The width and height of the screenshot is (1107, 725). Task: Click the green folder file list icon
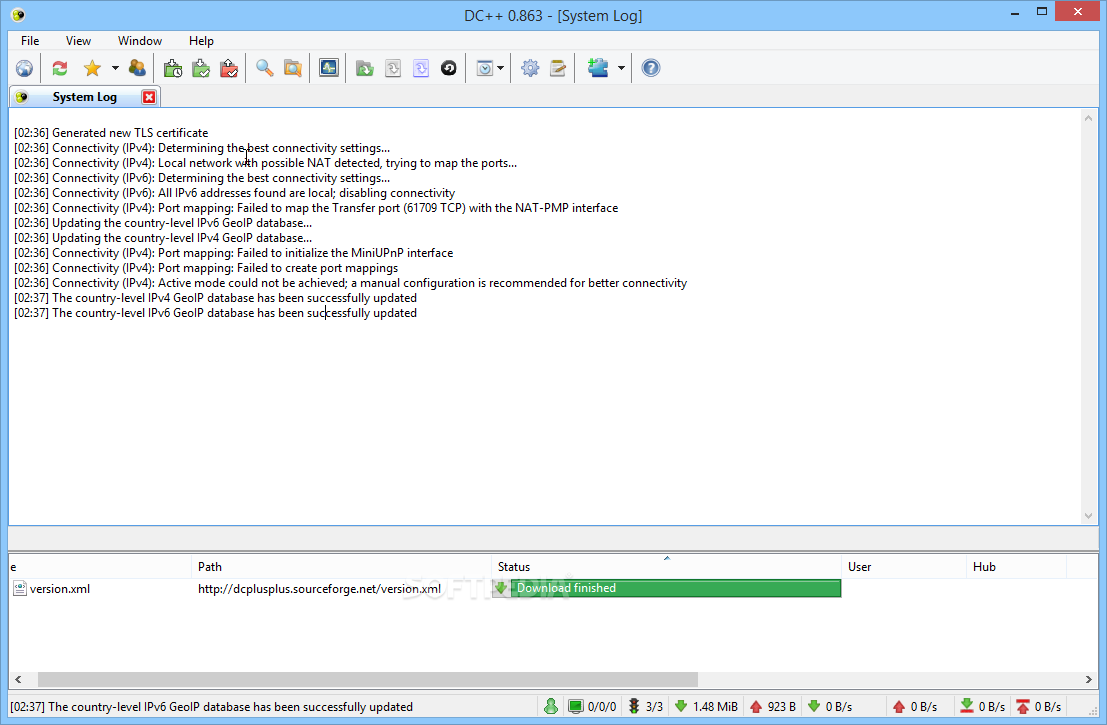click(364, 68)
